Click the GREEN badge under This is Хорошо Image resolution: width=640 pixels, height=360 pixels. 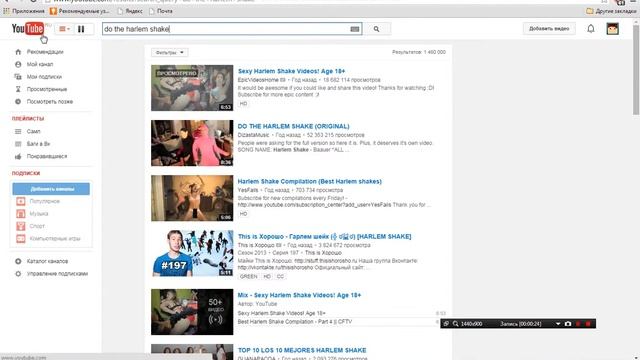pos(249,276)
